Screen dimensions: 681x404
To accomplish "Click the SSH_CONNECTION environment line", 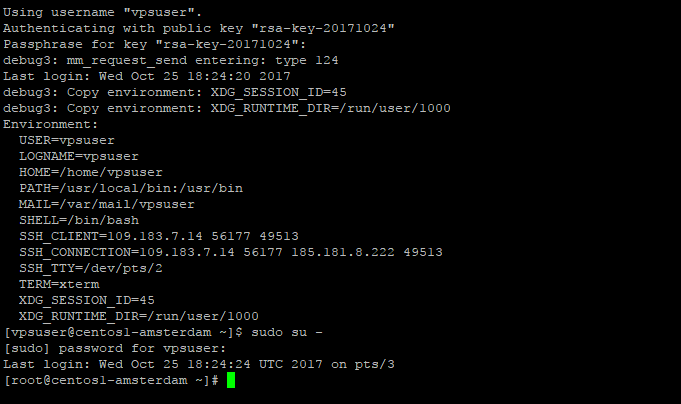I will point(231,252).
